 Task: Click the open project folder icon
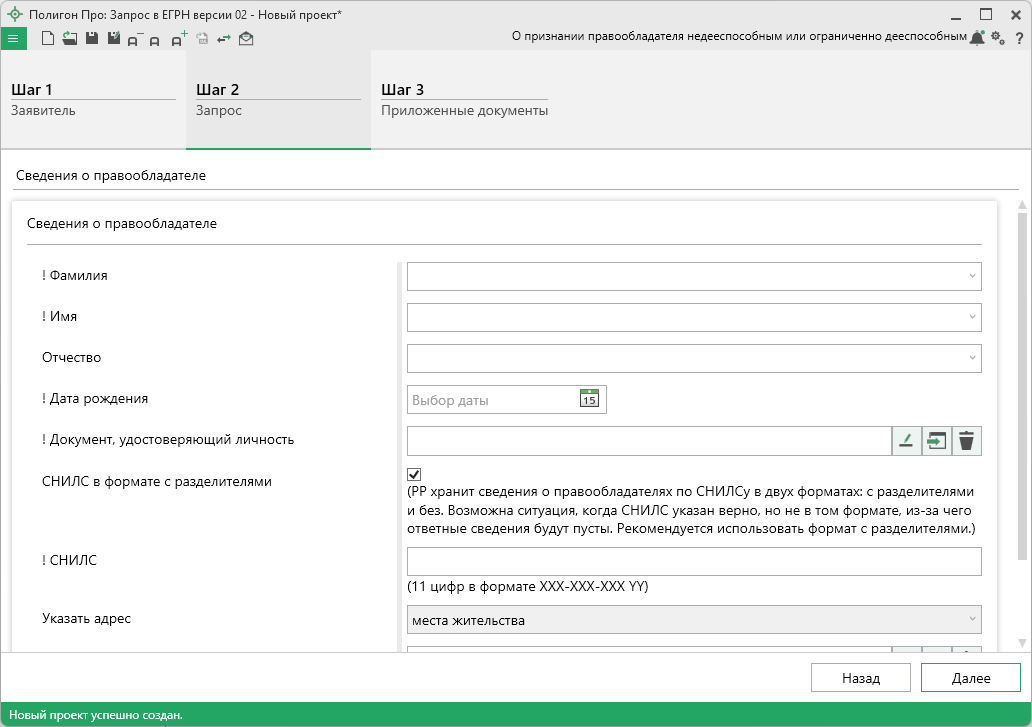click(x=69, y=39)
